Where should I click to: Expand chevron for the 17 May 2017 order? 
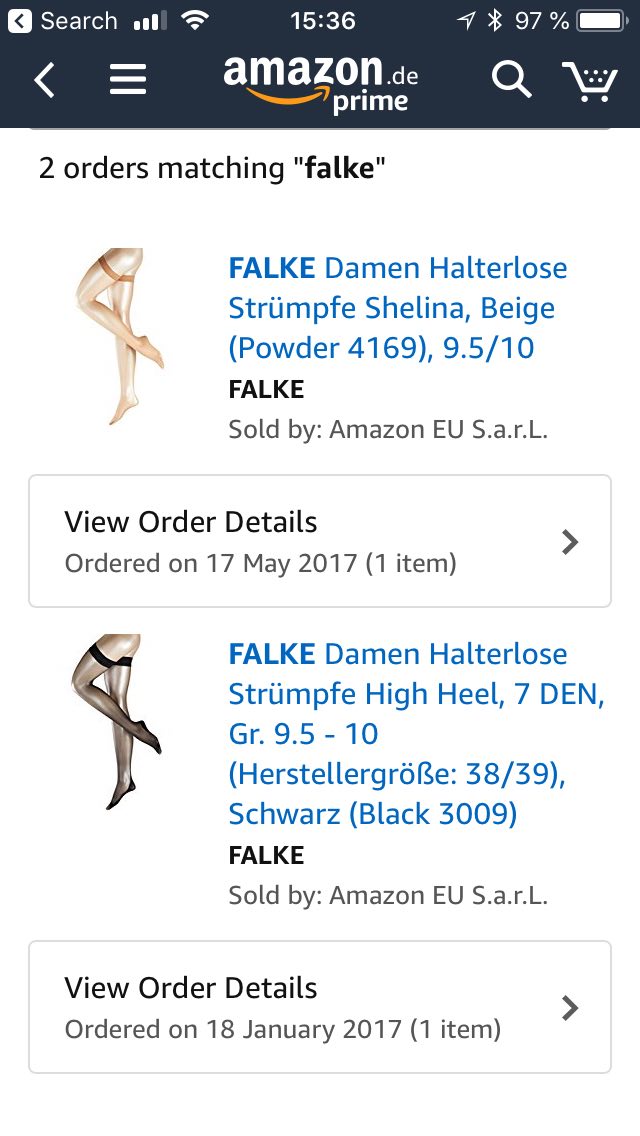click(570, 542)
